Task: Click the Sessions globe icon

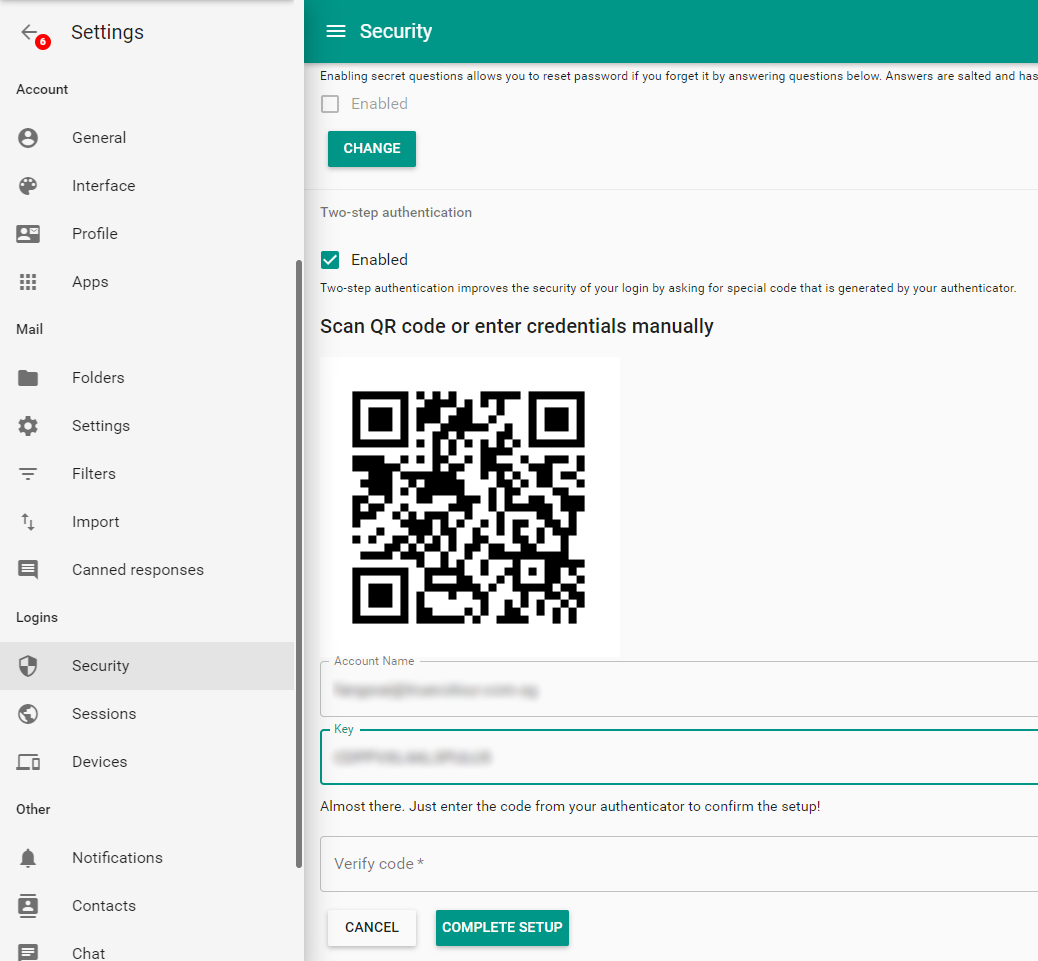Action: click(28, 714)
